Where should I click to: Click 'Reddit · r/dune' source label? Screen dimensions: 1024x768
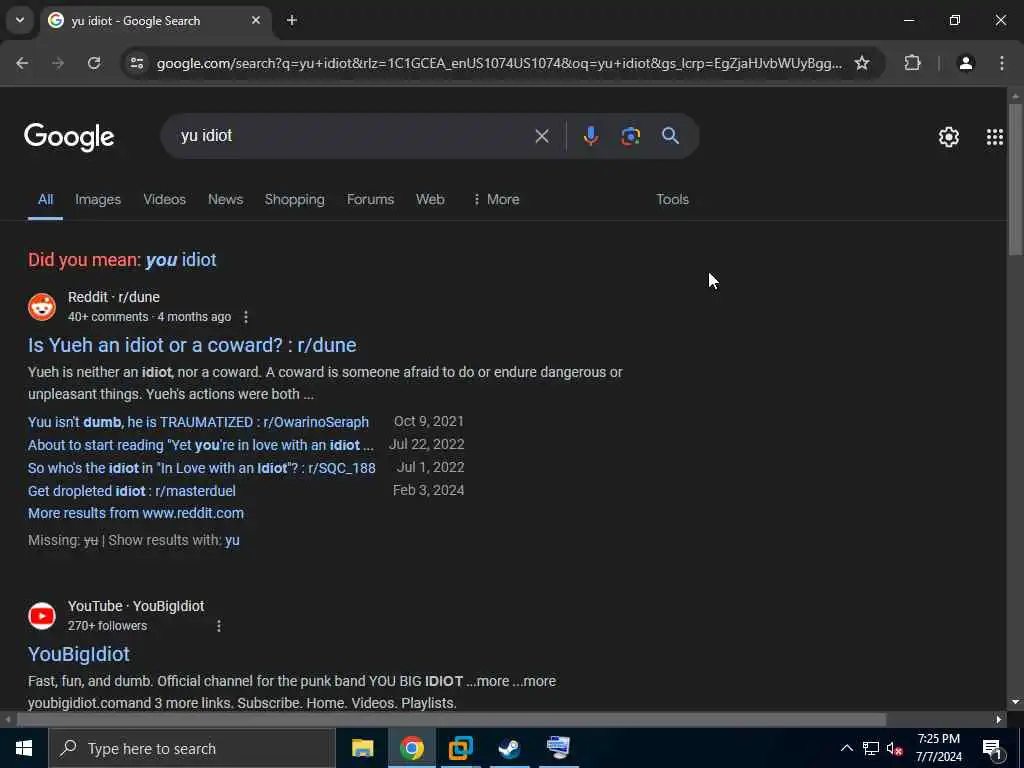coord(114,297)
